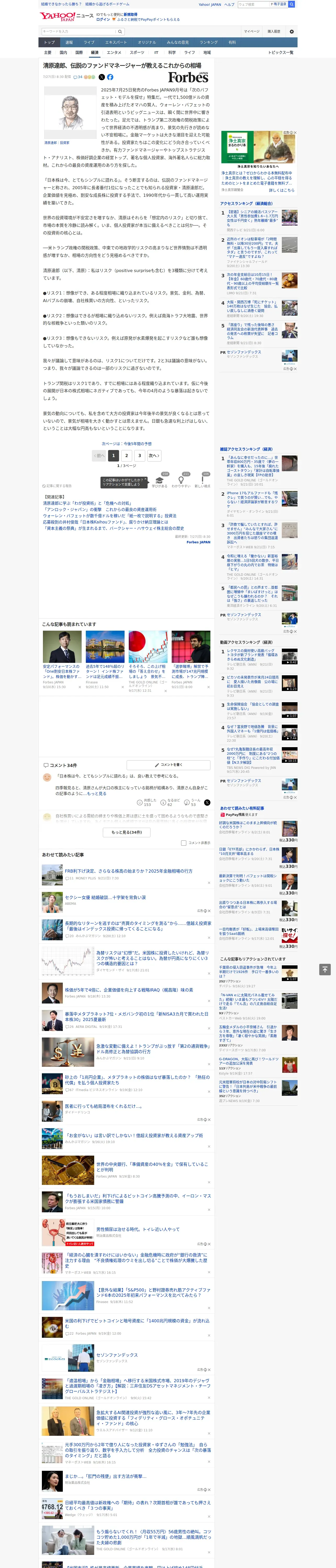This screenshot has height=1568, width=336.
Task: Share the top comment on X
Action: point(207,803)
